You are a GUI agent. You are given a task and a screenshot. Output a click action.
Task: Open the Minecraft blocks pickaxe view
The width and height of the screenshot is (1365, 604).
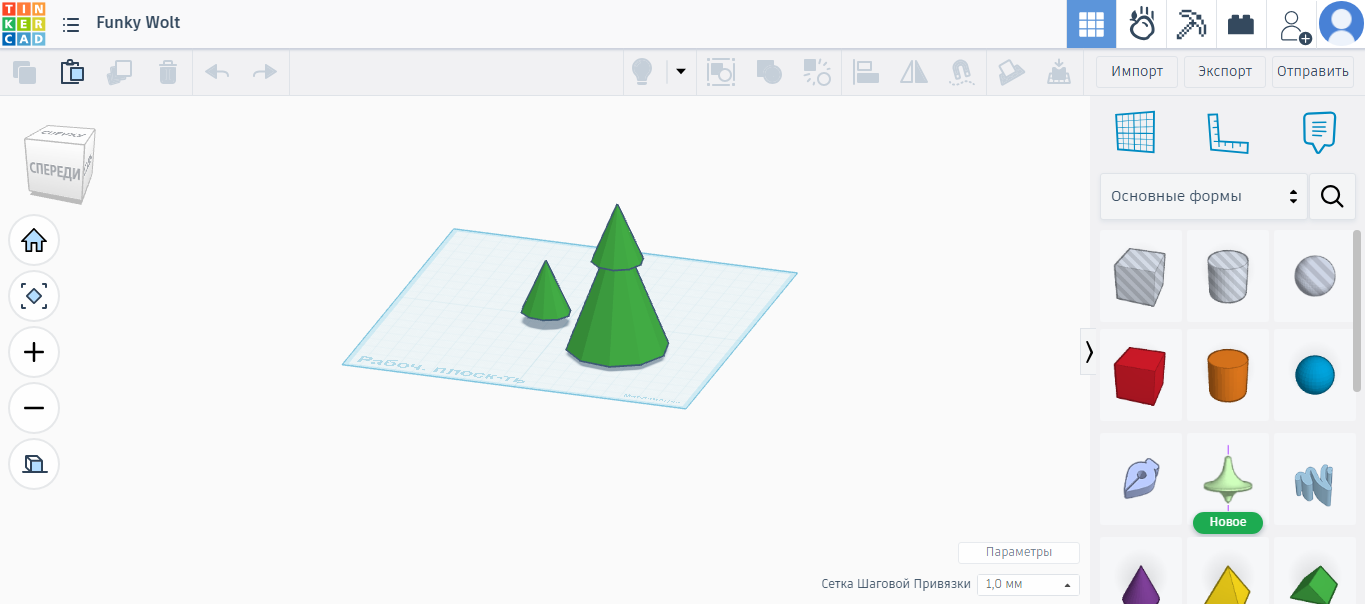1191,24
